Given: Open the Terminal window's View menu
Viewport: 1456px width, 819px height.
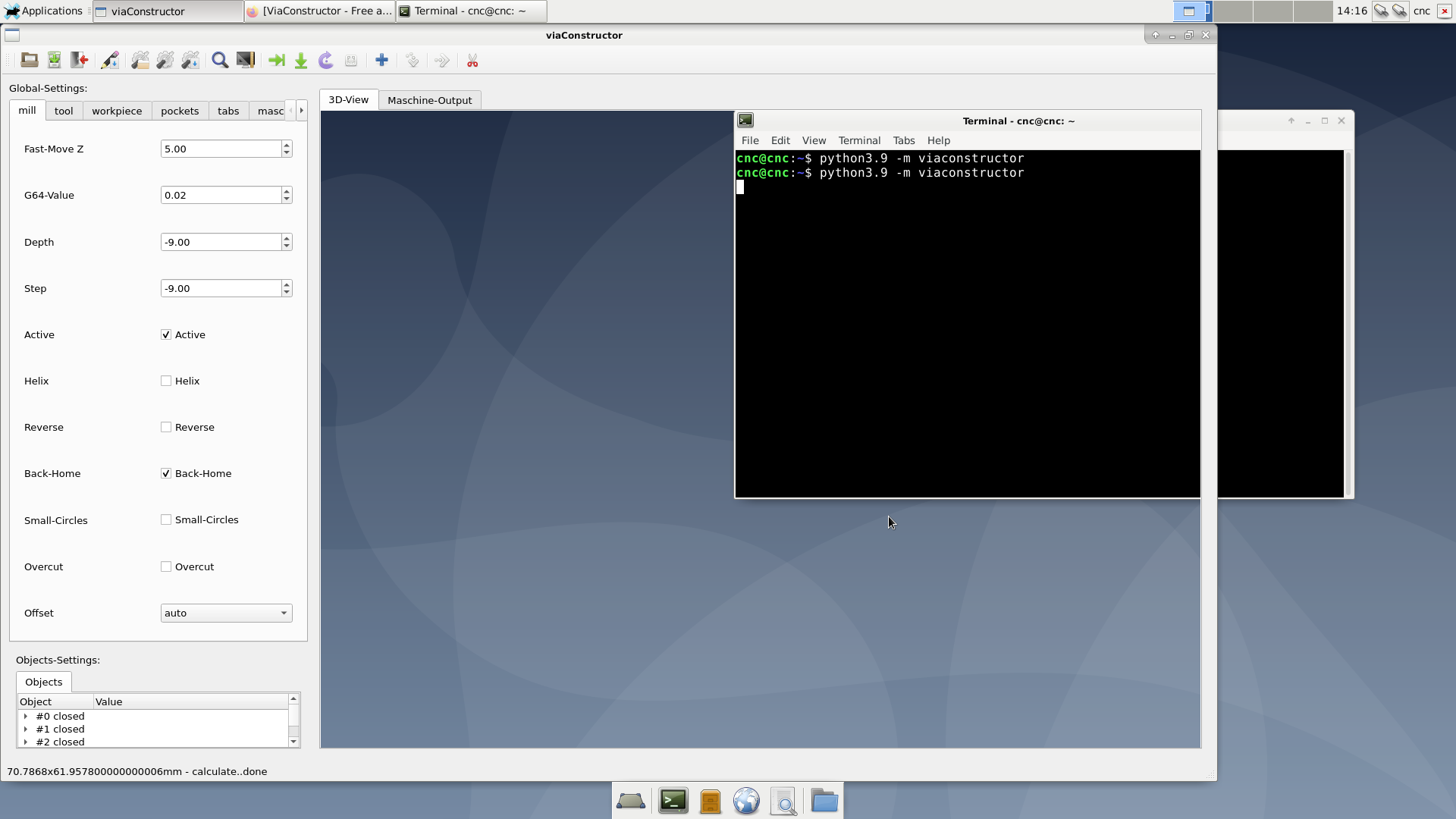Looking at the screenshot, I should click(814, 140).
